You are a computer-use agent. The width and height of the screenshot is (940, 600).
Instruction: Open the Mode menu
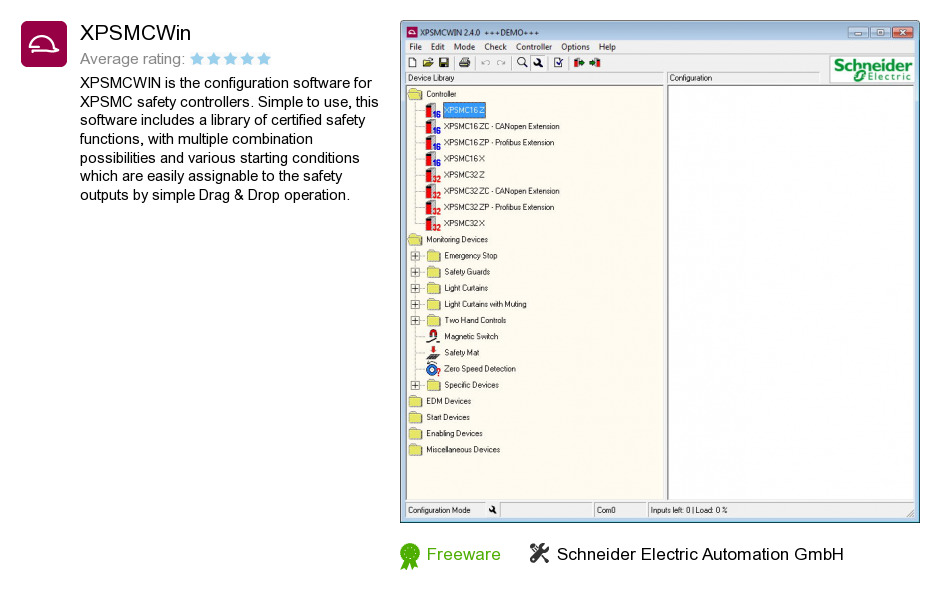464,47
